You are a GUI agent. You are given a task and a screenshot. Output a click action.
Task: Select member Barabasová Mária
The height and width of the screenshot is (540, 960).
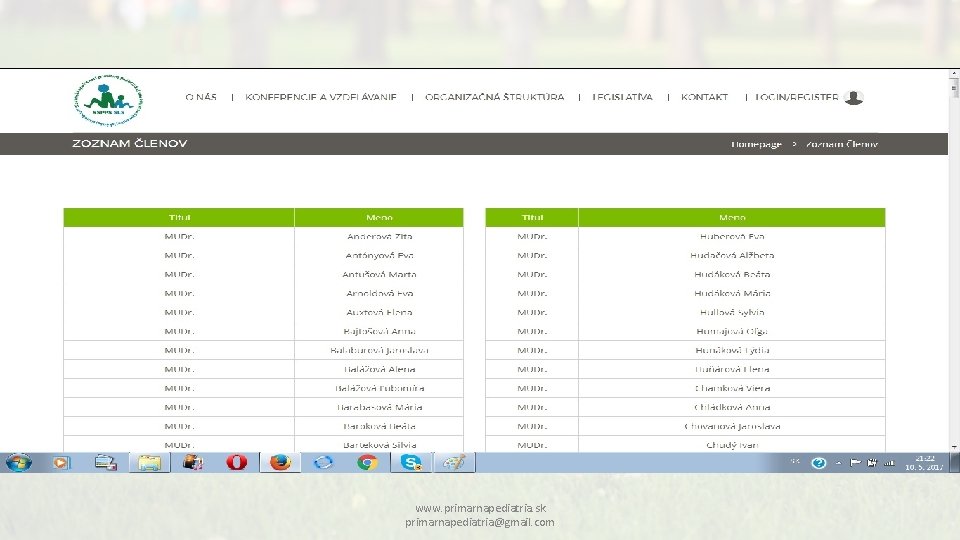pyautogui.click(x=380, y=407)
